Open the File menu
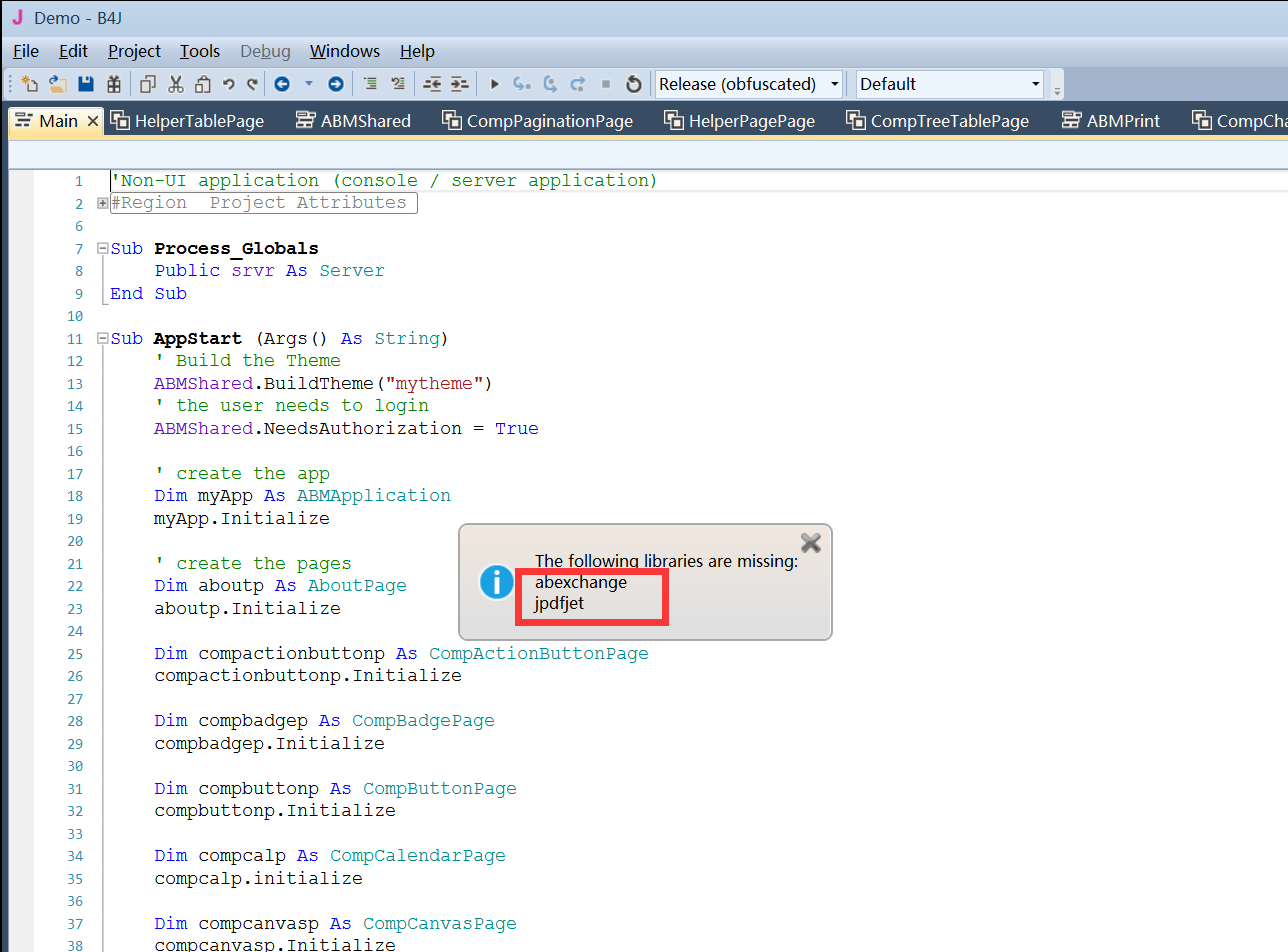 point(26,51)
